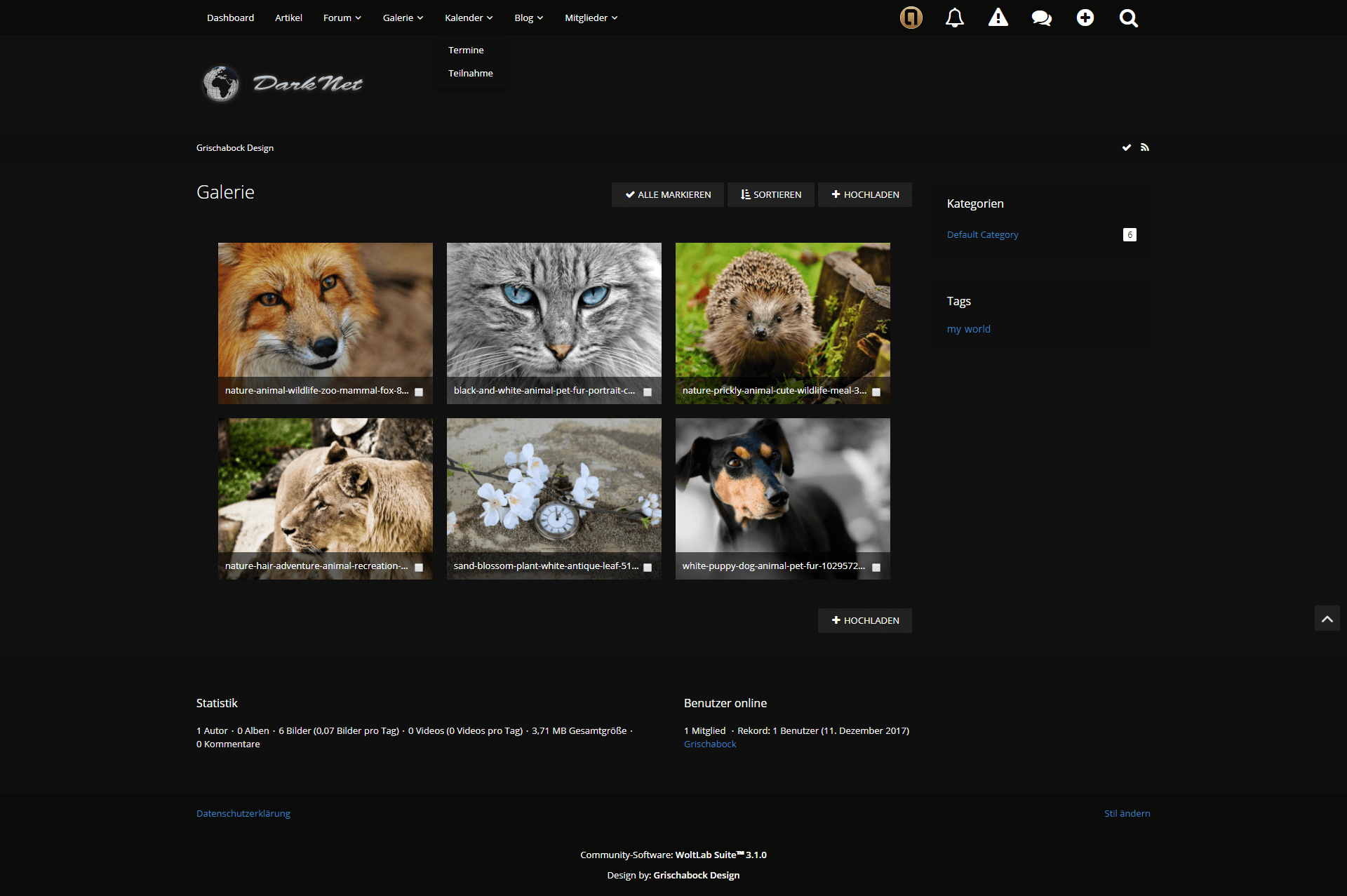Select the hedgehog image checkbox
The height and width of the screenshot is (896, 1347).
pos(876,392)
